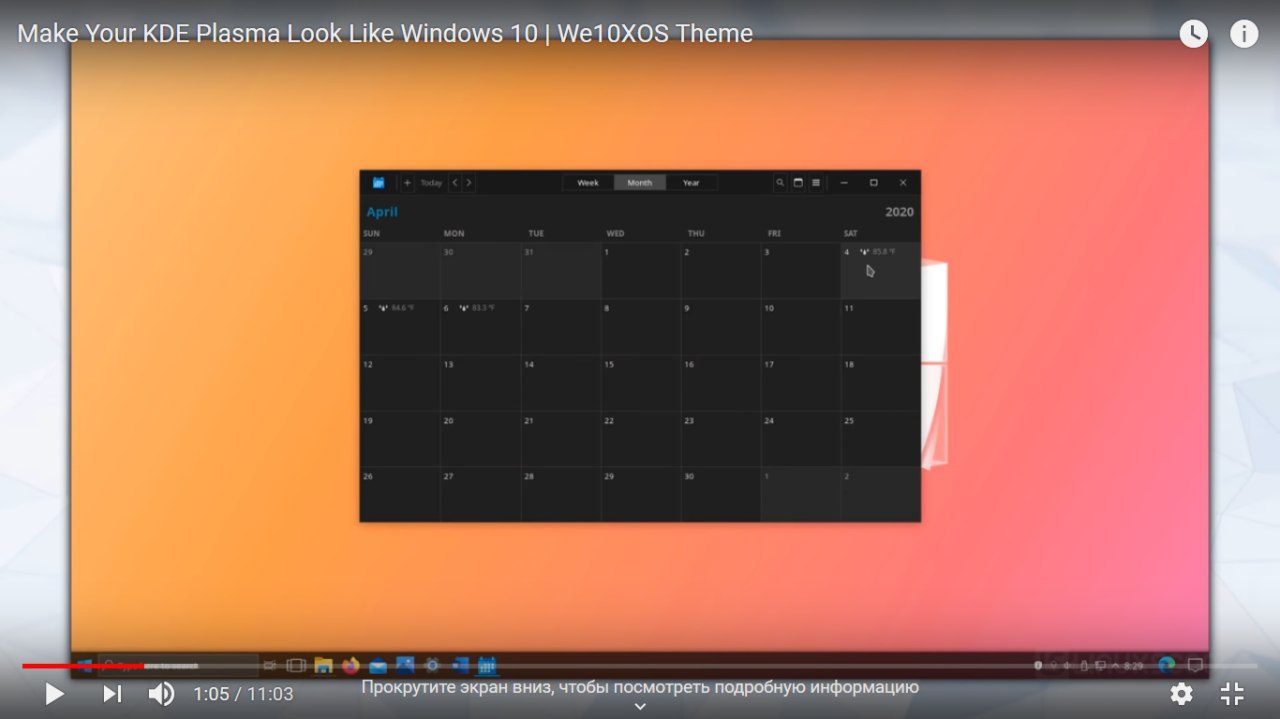Open the notification center icon in the tray
Screen dimensions: 1280x719
[x=1194, y=665]
